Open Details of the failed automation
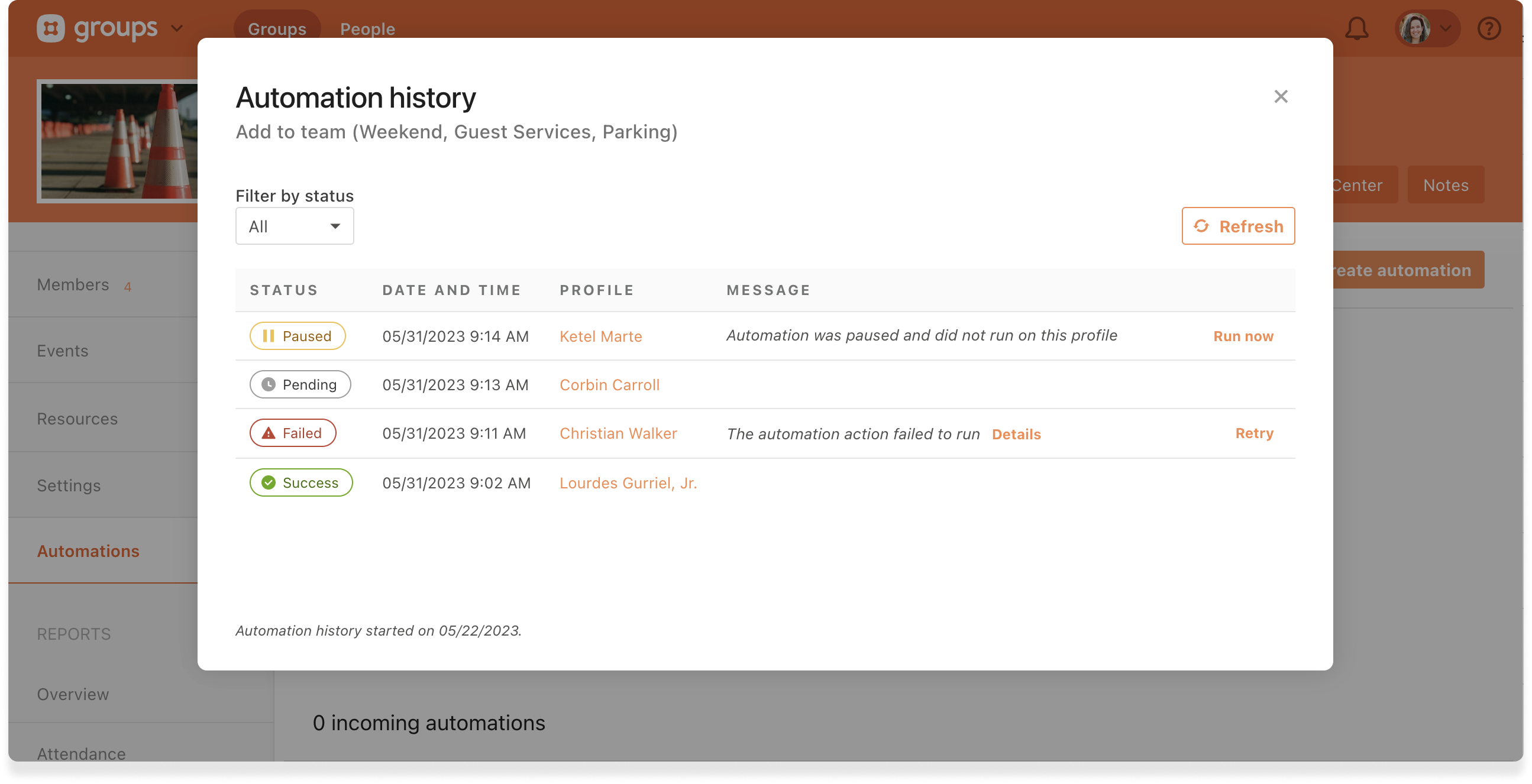 click(1016, 435)
